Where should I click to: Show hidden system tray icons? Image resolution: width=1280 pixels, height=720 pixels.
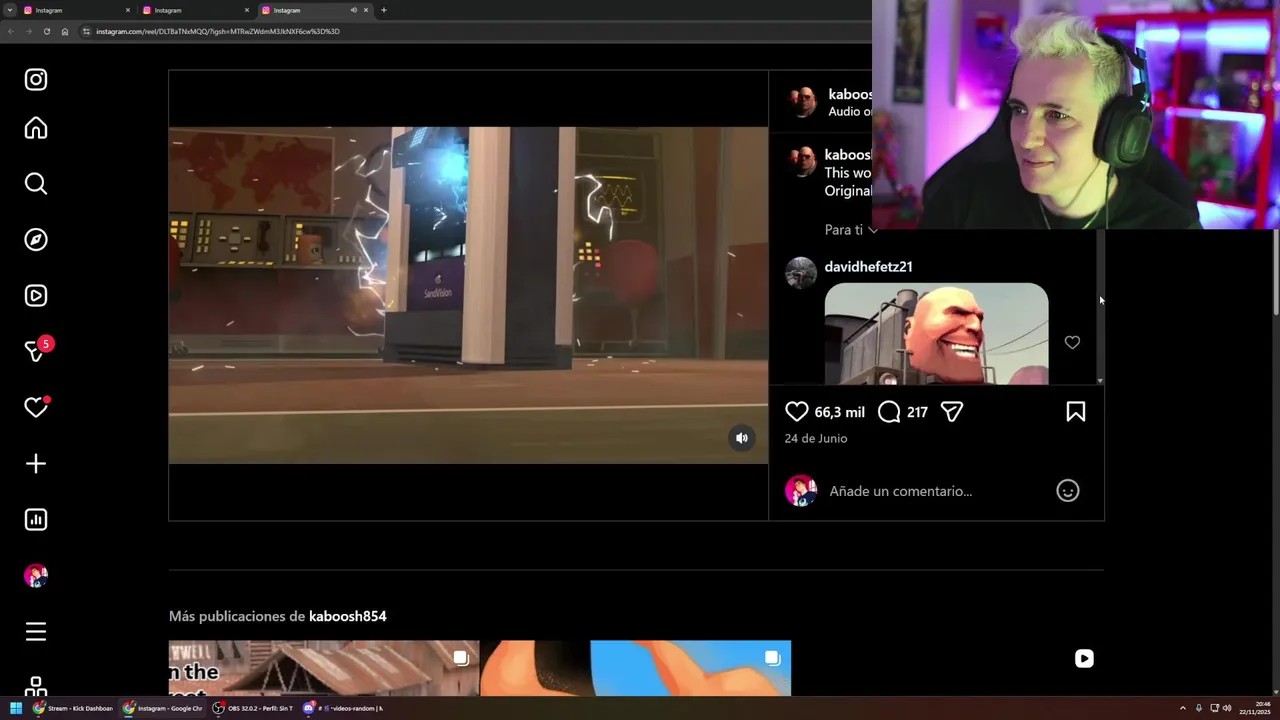pyautogui.click(x=1182, y=708)
